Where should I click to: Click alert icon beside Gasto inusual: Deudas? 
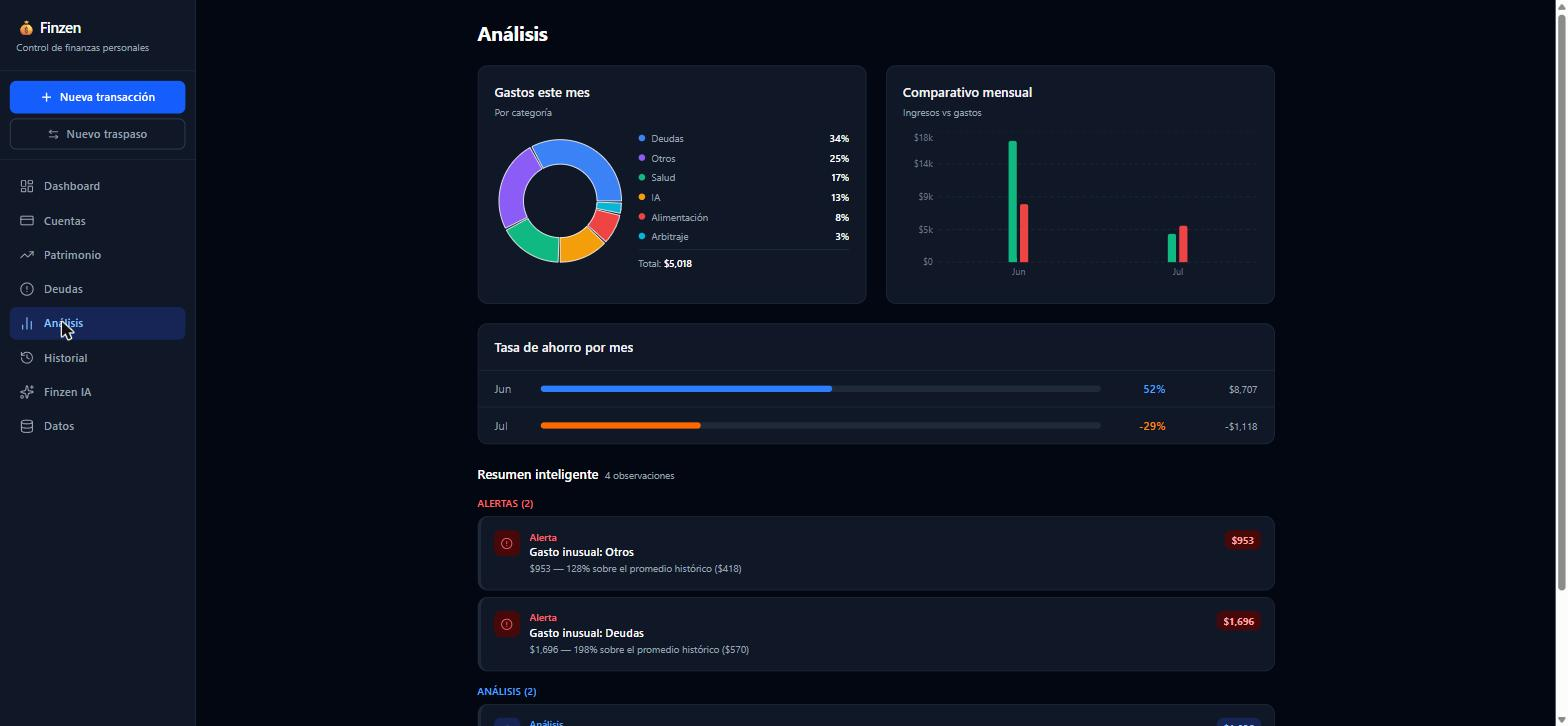click(507, 624)
